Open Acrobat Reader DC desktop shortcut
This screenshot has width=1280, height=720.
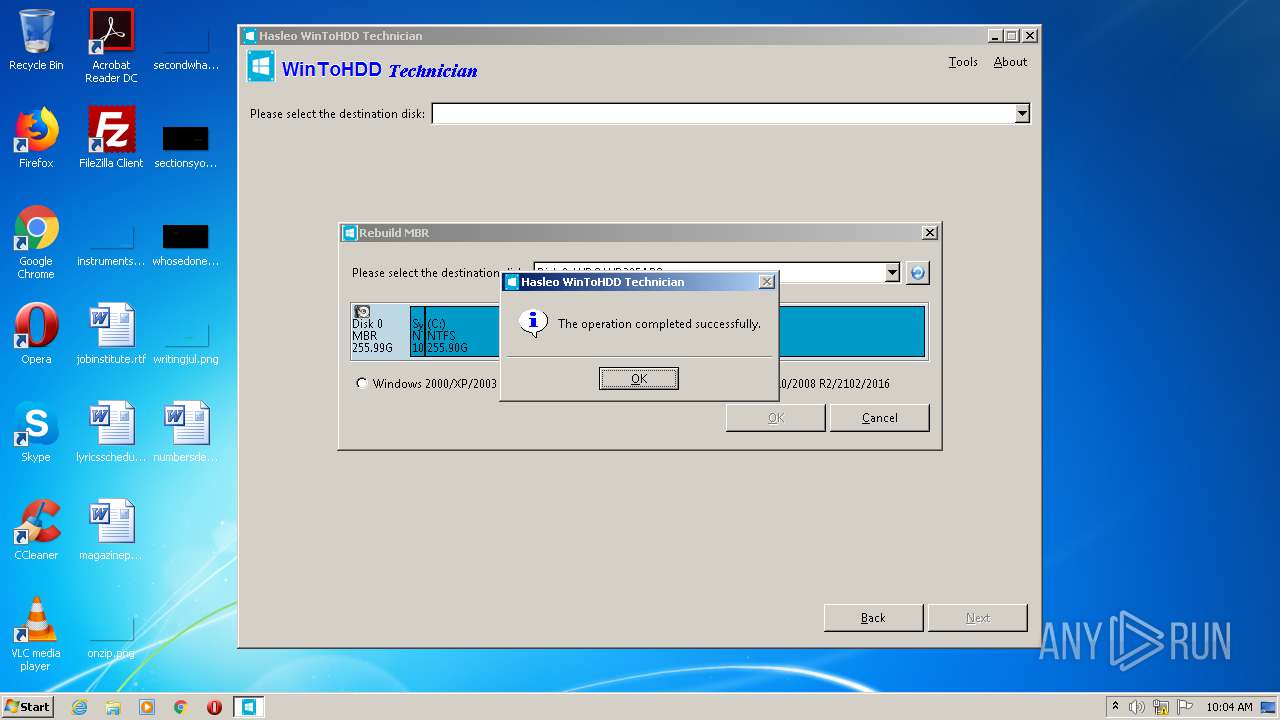[x=111, y=46]
